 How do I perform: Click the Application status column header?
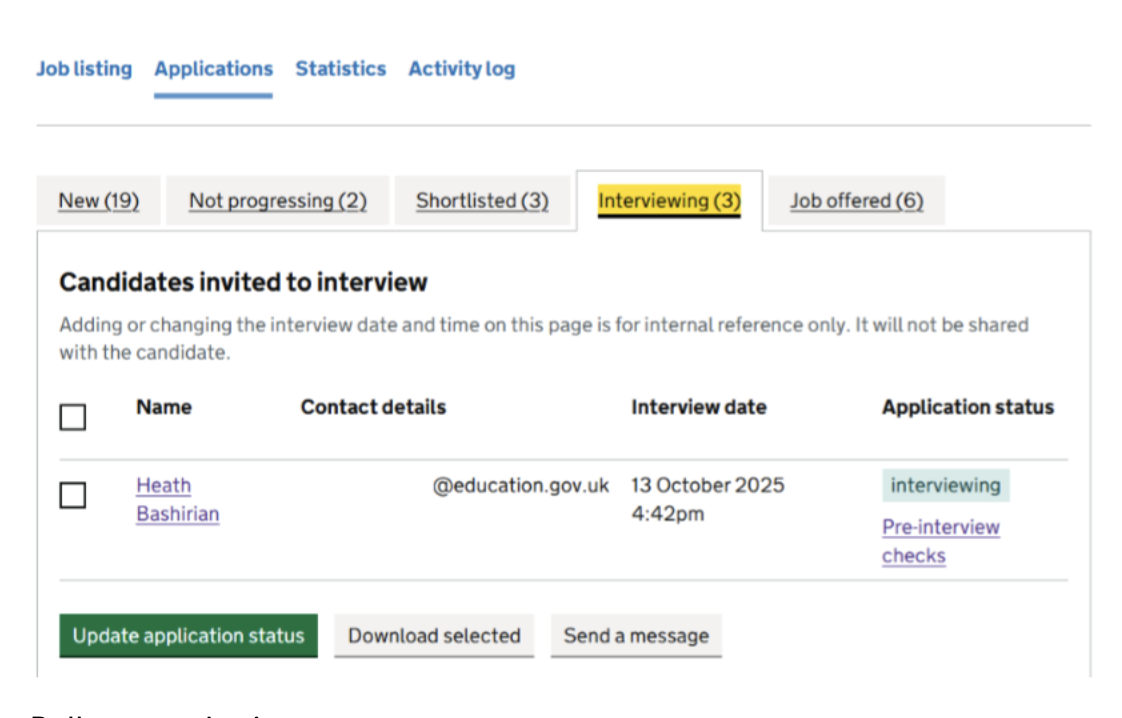(x=967, y=407)
